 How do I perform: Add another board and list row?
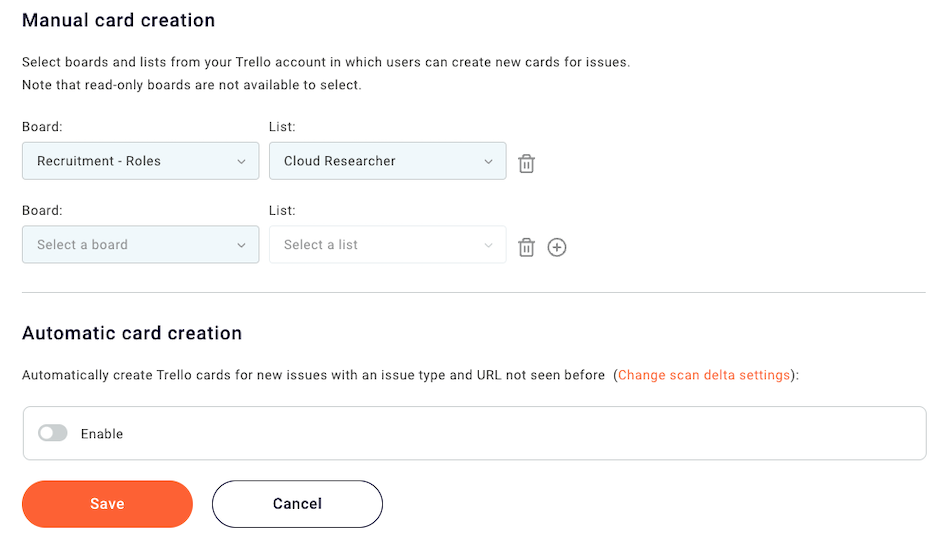(x=557, y=247)
